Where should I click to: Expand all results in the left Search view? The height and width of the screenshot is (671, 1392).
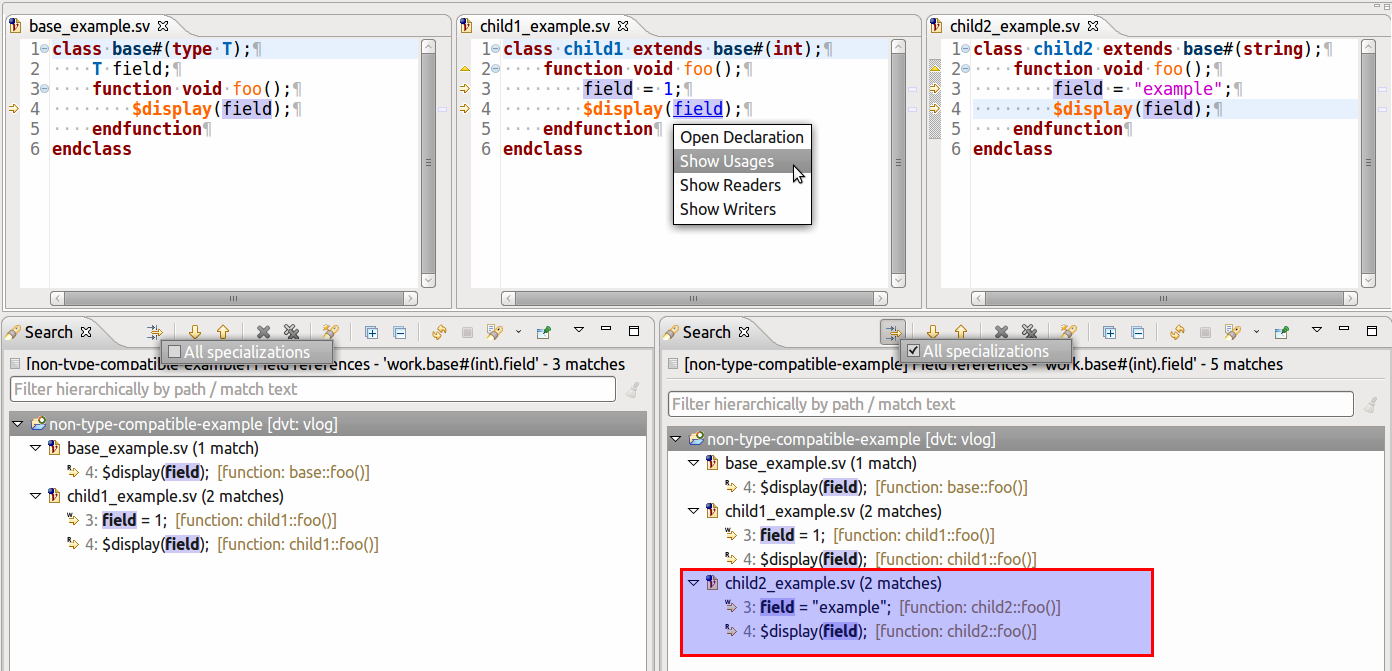(x=372, y=331)
